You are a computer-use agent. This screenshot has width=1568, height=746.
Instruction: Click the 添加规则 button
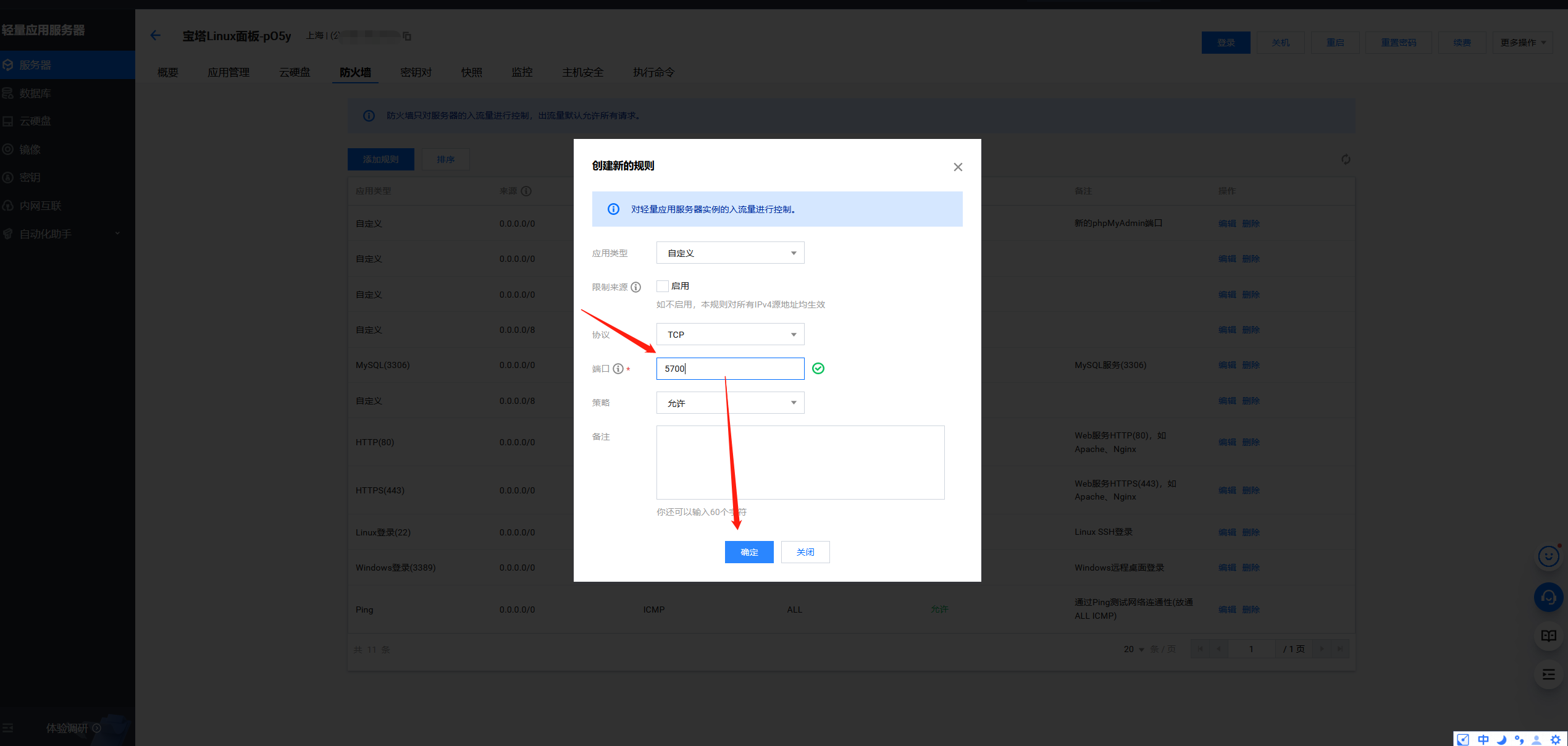380,159
